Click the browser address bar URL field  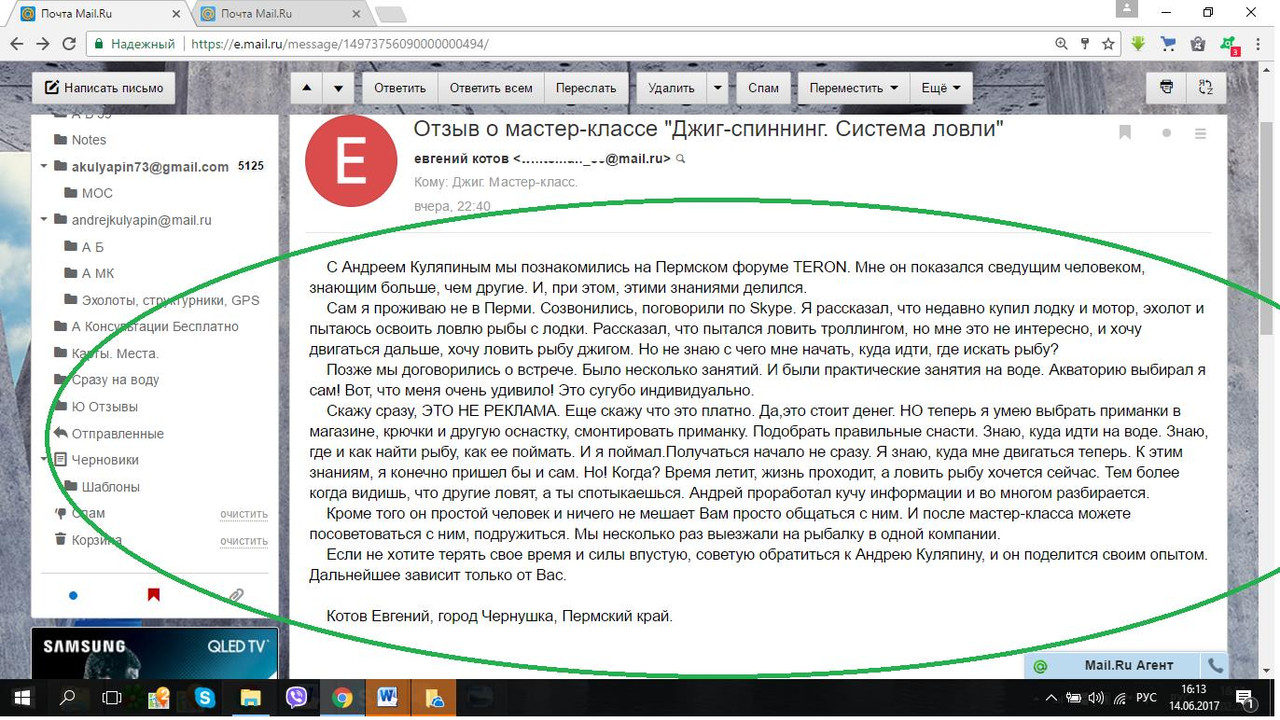tap(400, 44)
